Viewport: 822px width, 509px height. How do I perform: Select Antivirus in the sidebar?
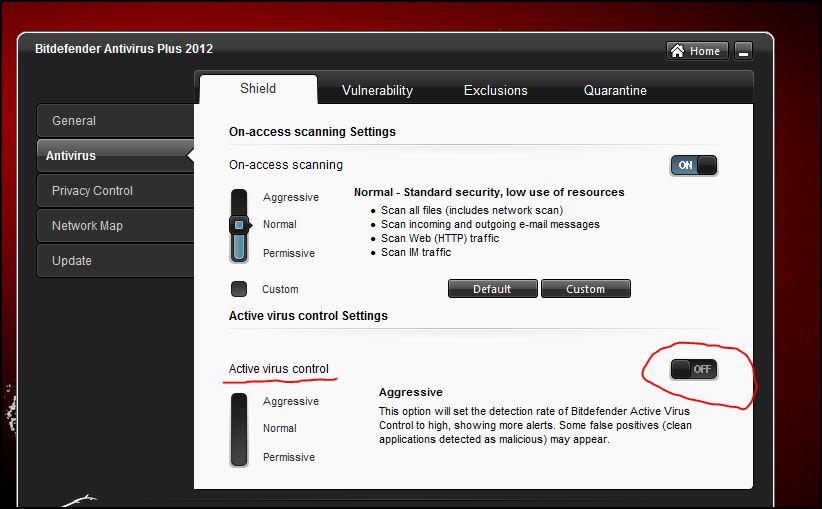115,156
